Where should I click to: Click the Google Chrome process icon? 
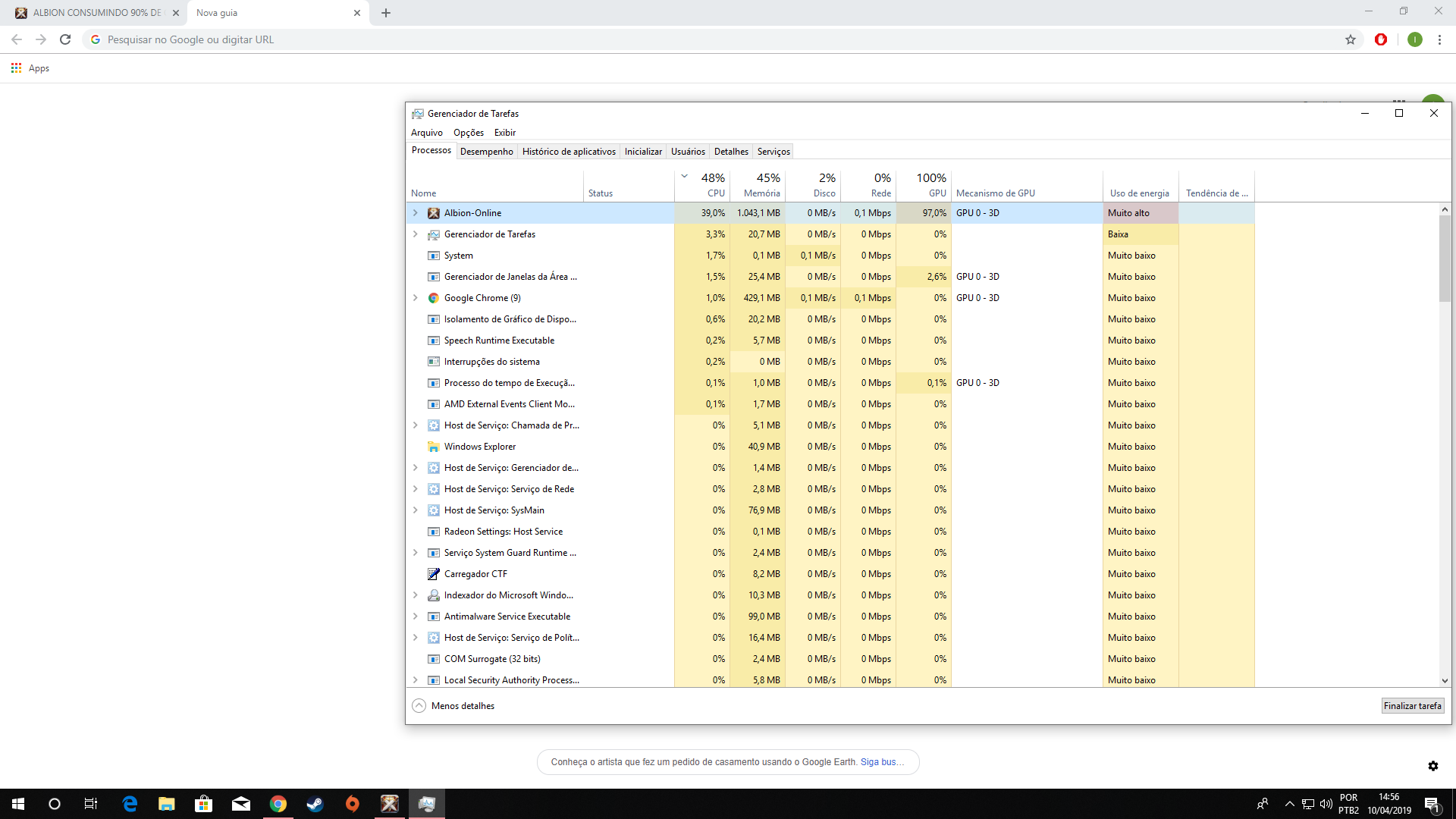434,298
